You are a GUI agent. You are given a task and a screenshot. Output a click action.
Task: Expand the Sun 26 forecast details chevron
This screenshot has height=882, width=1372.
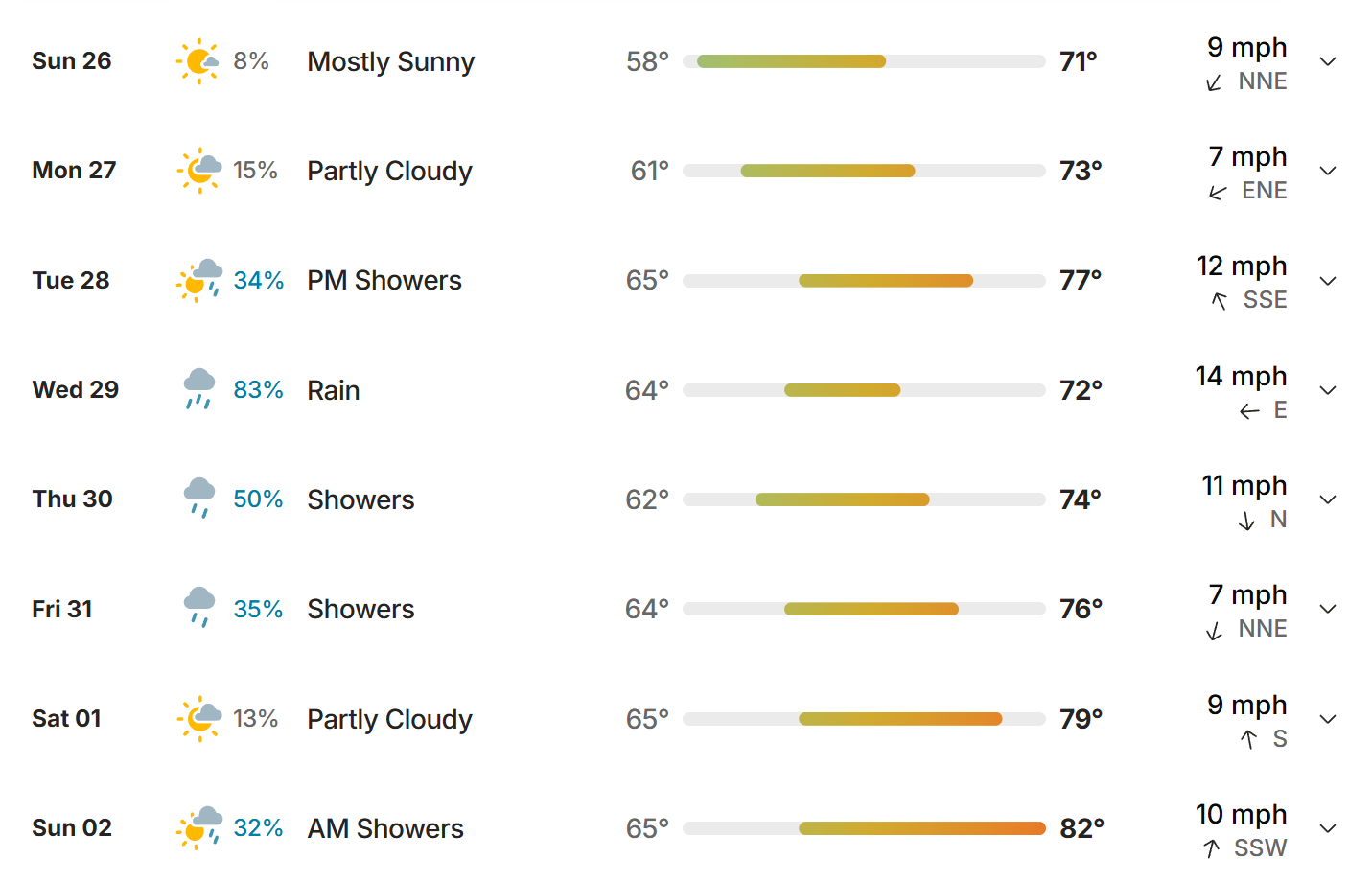1328,61
